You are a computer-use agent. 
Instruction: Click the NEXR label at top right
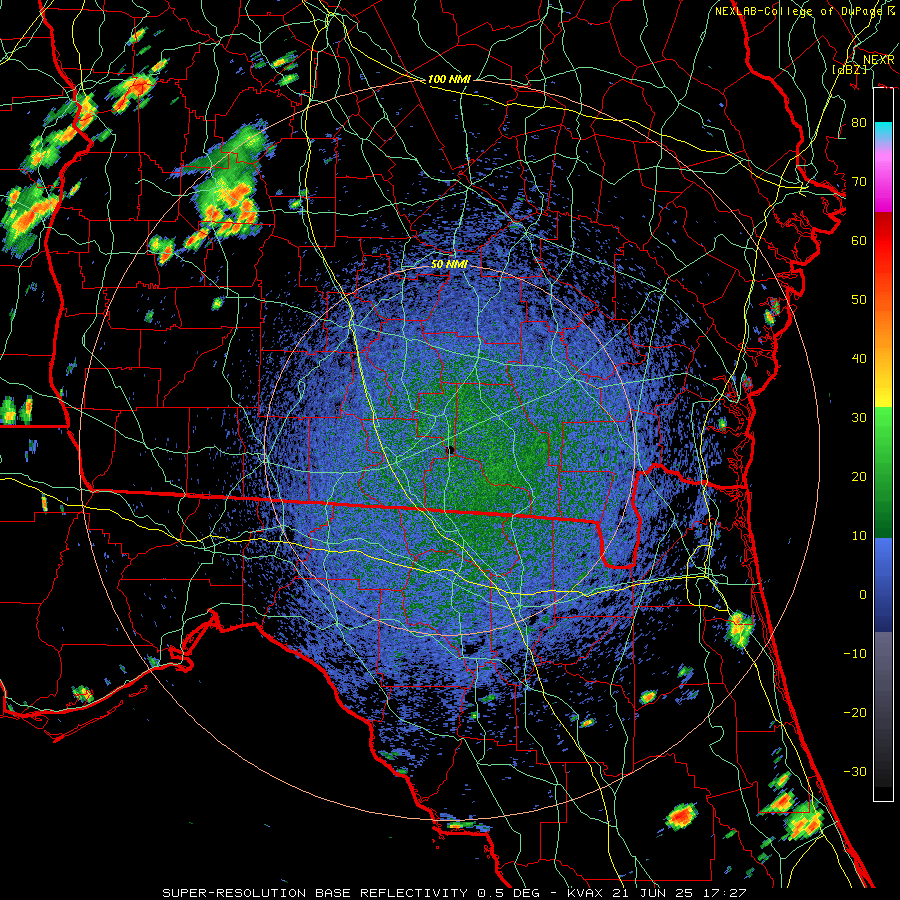point(878,60)
